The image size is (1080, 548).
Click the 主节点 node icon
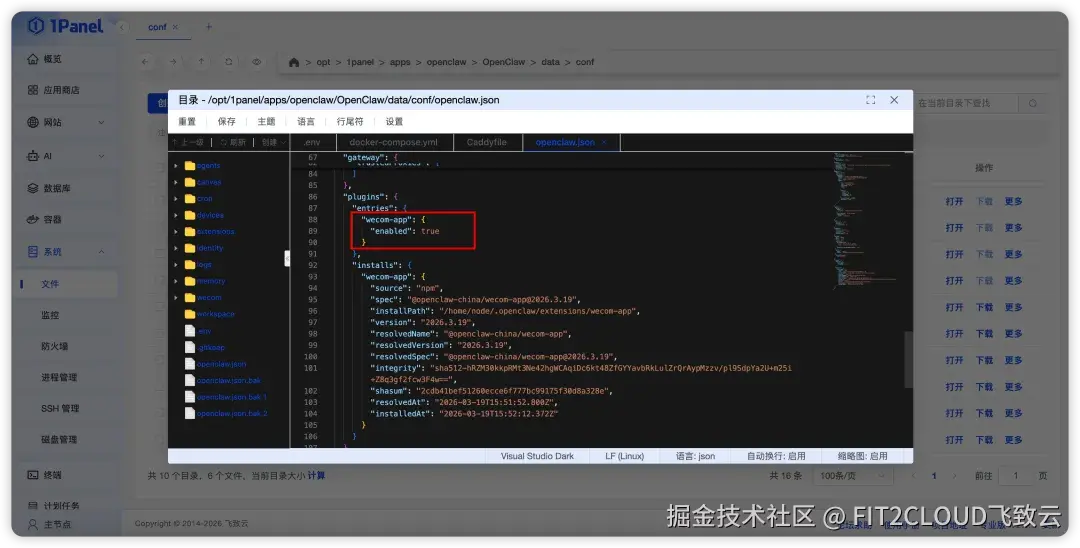[x=32, y=525]
